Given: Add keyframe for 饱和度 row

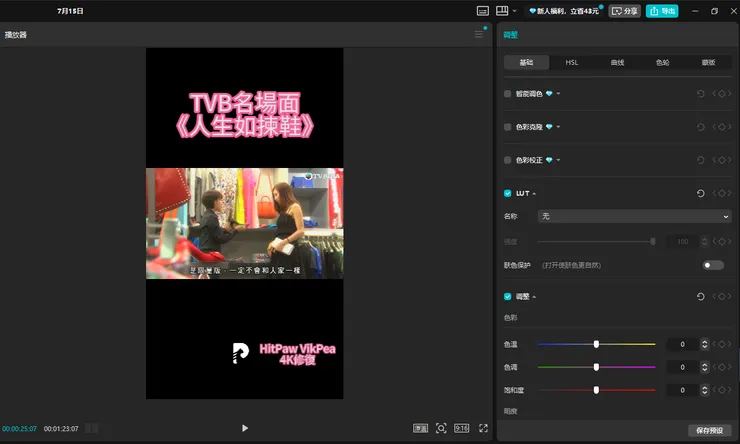Looking at the screenshot, I should pos(722,390).
